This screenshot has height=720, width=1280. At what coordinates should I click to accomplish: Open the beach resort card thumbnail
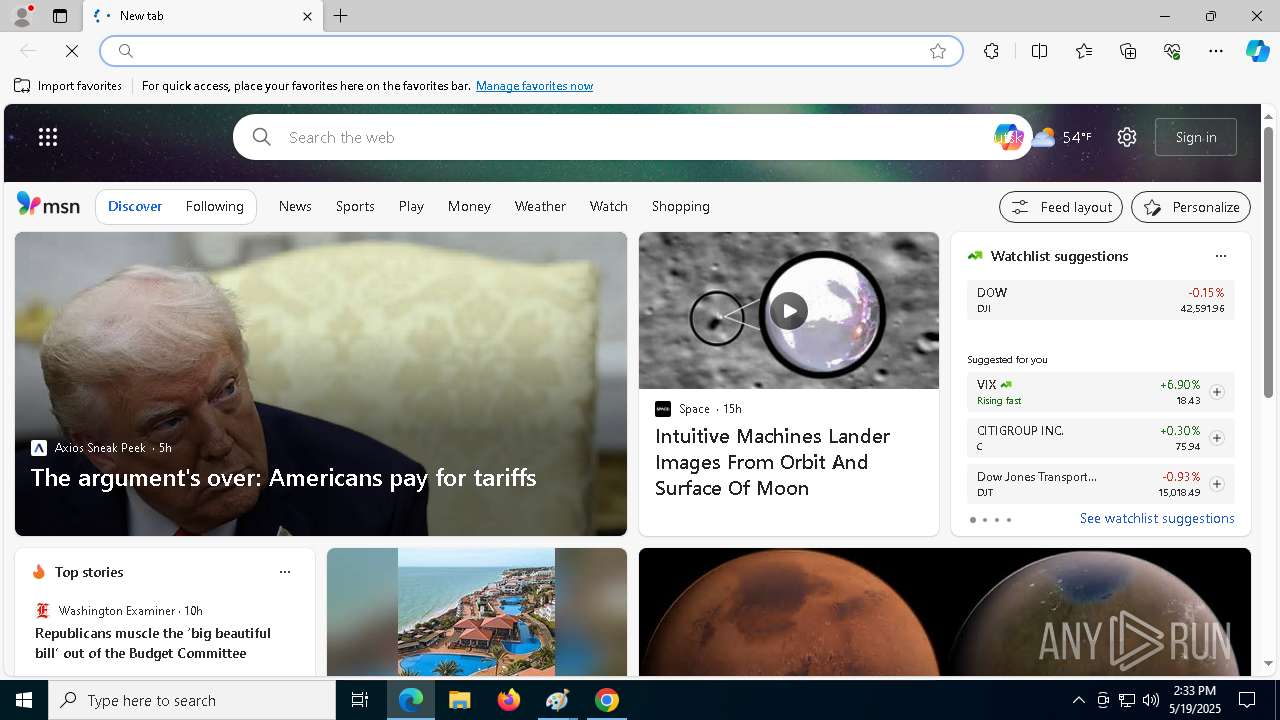pos(477,612)
